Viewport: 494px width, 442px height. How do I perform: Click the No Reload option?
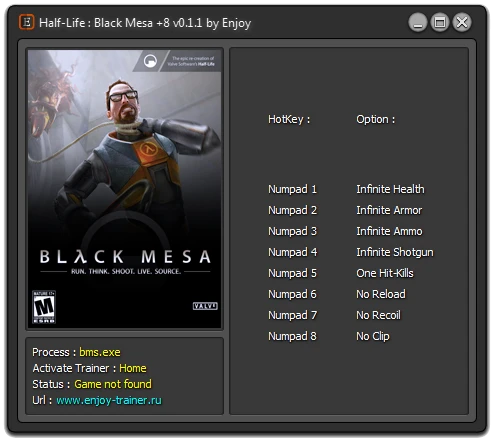381,294
